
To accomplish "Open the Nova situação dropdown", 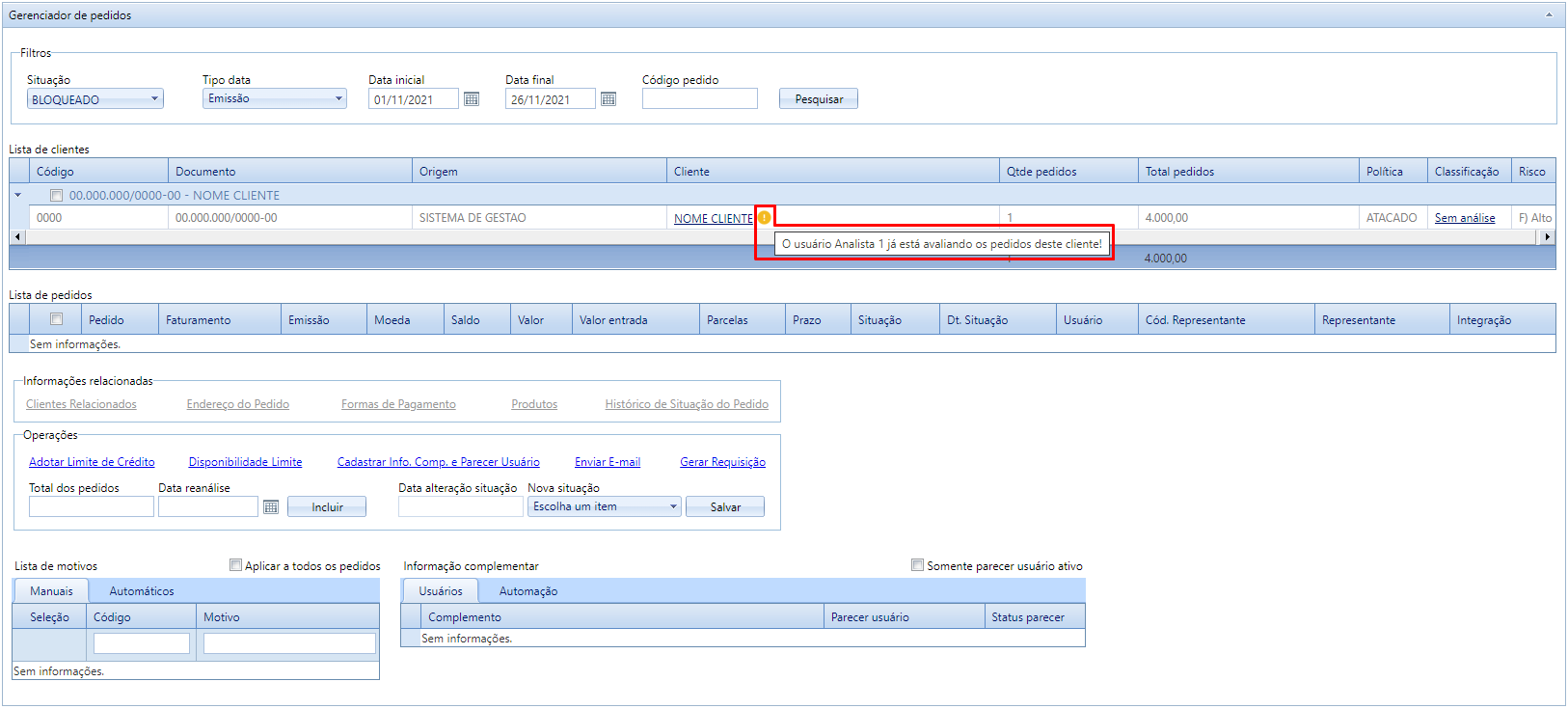I will point(605,506).
